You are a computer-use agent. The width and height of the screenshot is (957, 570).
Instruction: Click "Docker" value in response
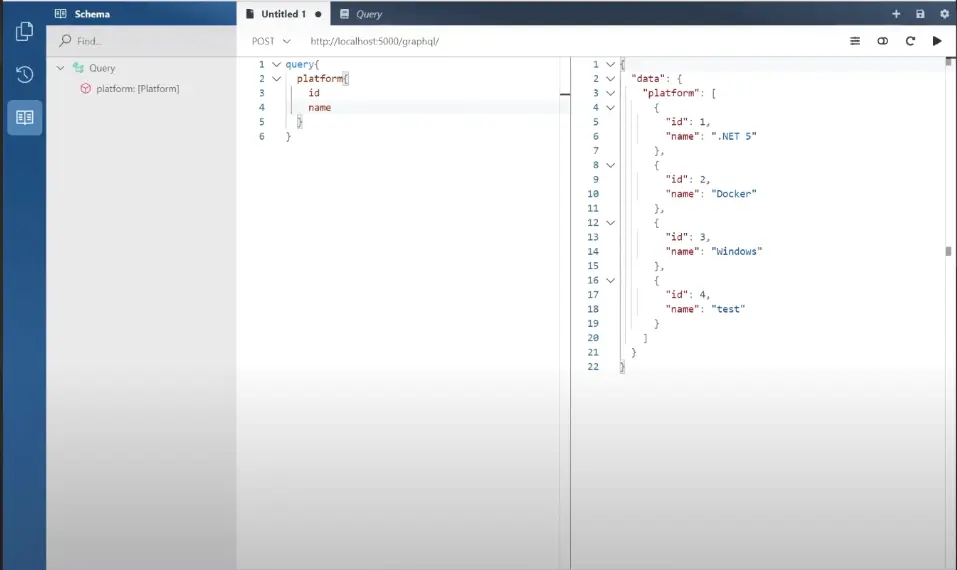[x=734, y=193]
